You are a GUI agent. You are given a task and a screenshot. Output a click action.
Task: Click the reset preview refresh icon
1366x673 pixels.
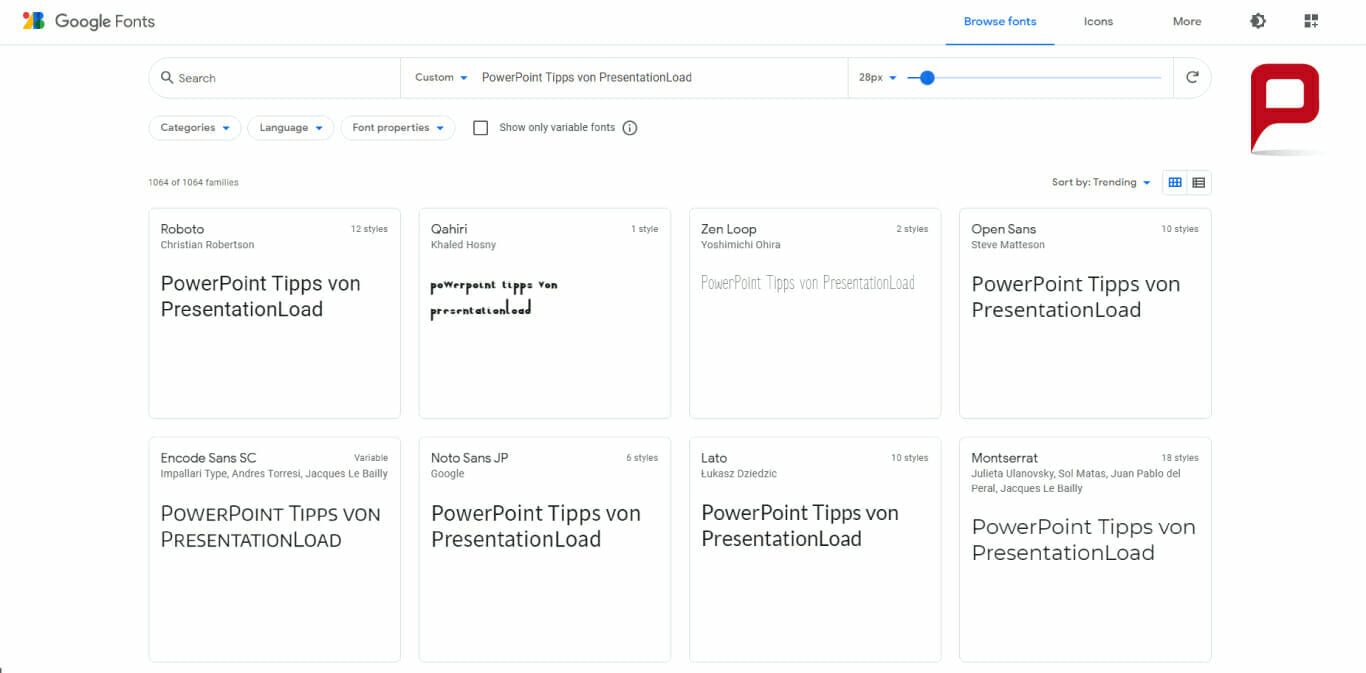[1192, 77]
